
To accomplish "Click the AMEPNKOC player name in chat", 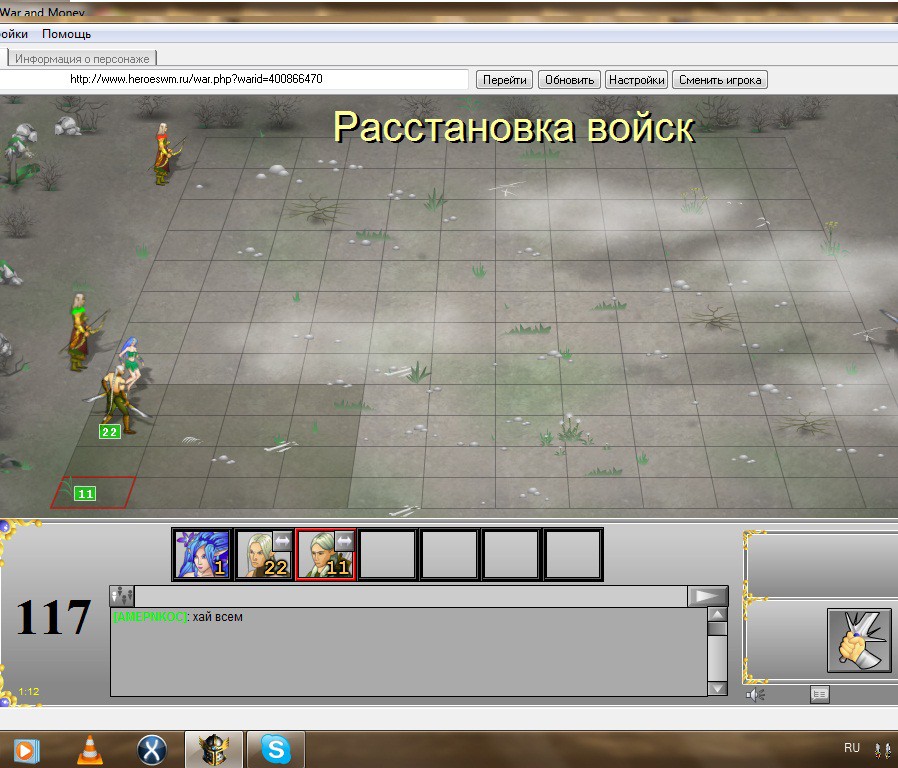I will click(150, 617).
